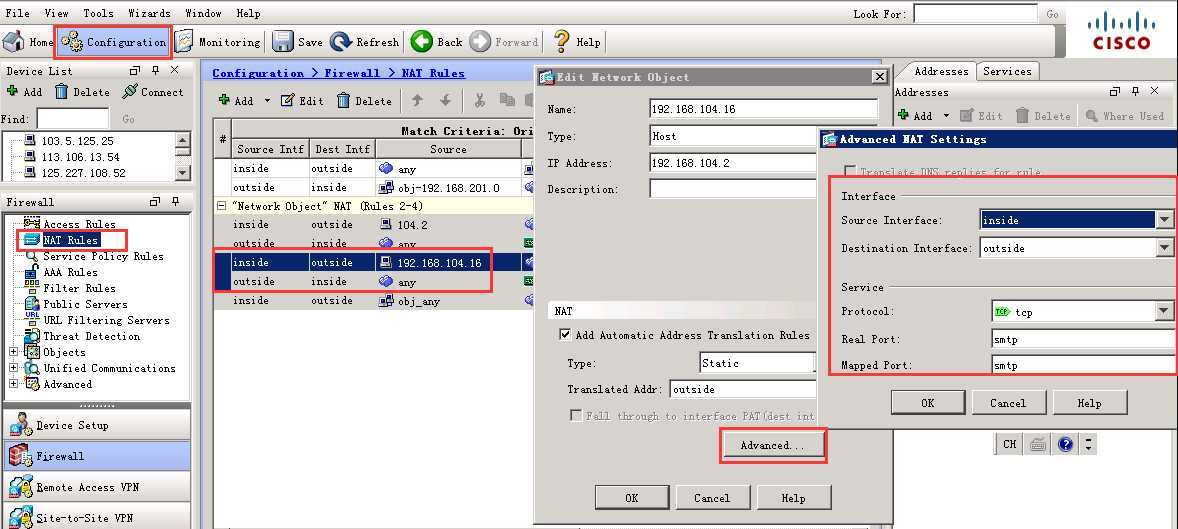The image size is (1178, 529).
Task: Click OK in Advanced NAT Settings
Action: click(928, 403)
